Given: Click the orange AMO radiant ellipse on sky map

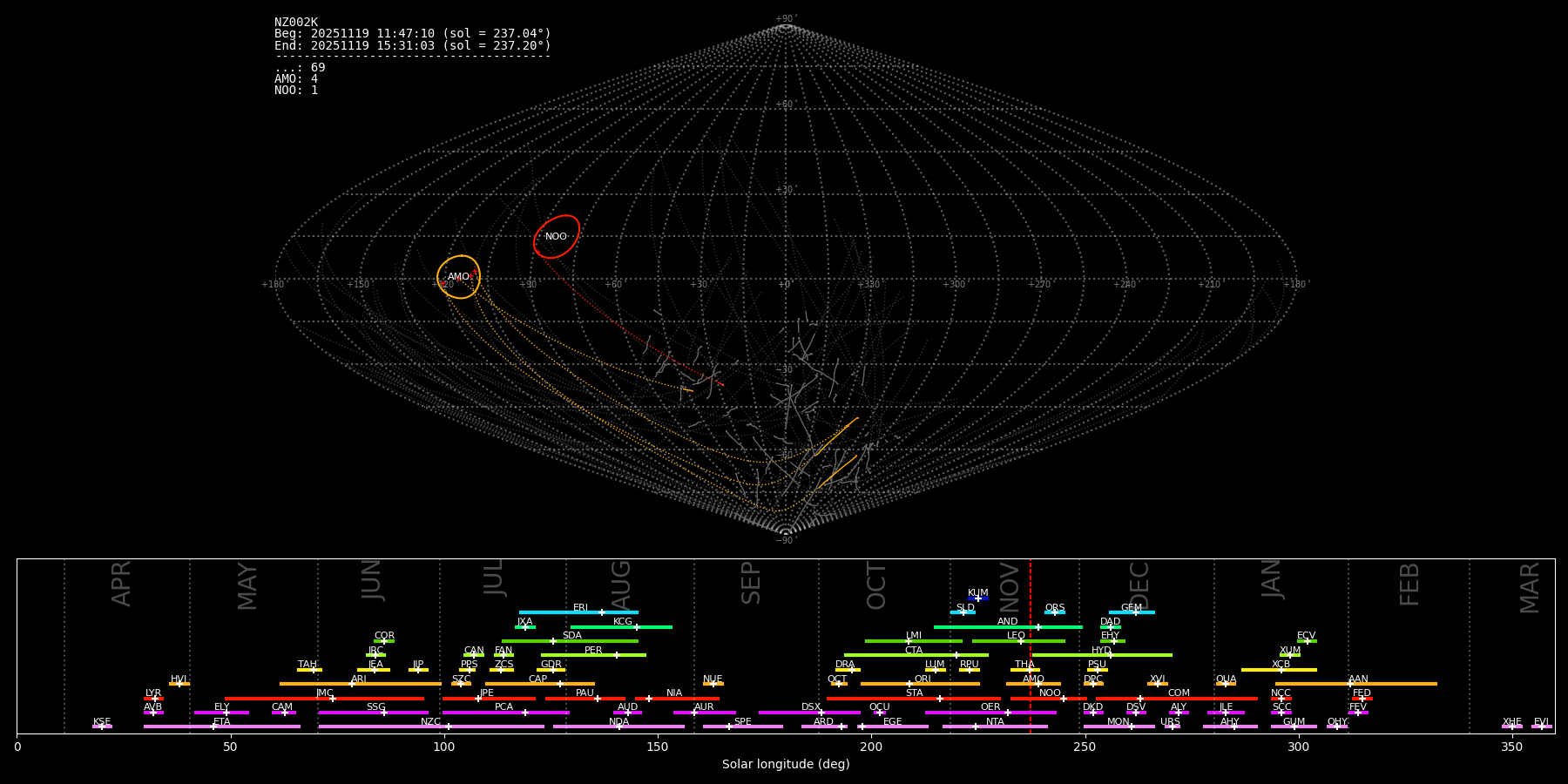Looking at the screenshot, I should tap(459, 277).
